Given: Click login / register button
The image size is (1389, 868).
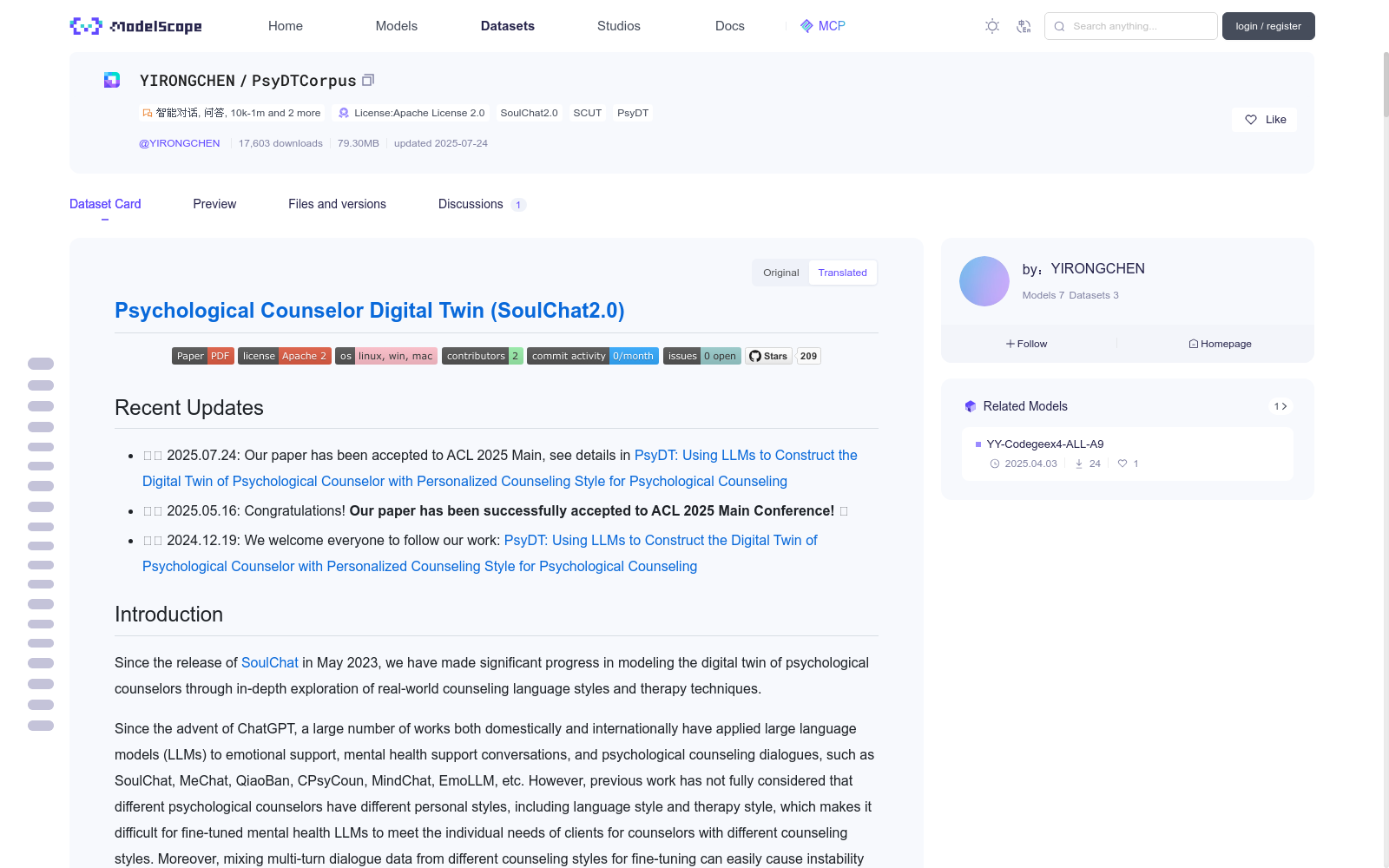Looking at the screenshot, I should tap(1268, 26).
